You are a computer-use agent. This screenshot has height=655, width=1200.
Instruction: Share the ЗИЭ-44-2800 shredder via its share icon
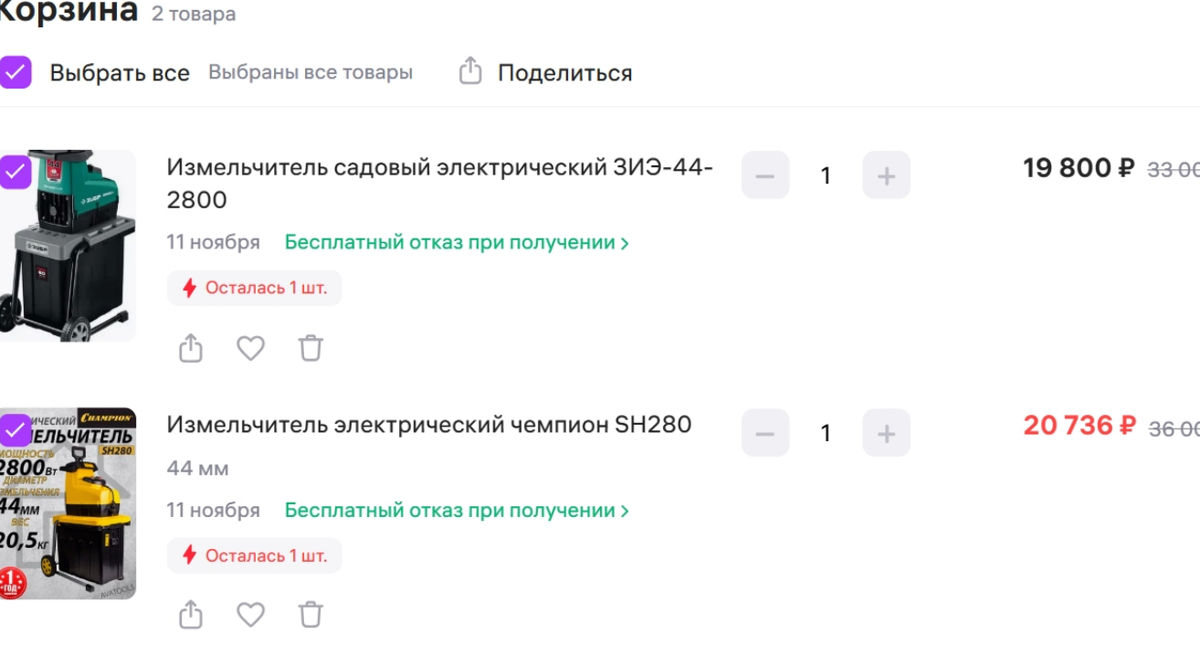[x=190, y=347]
